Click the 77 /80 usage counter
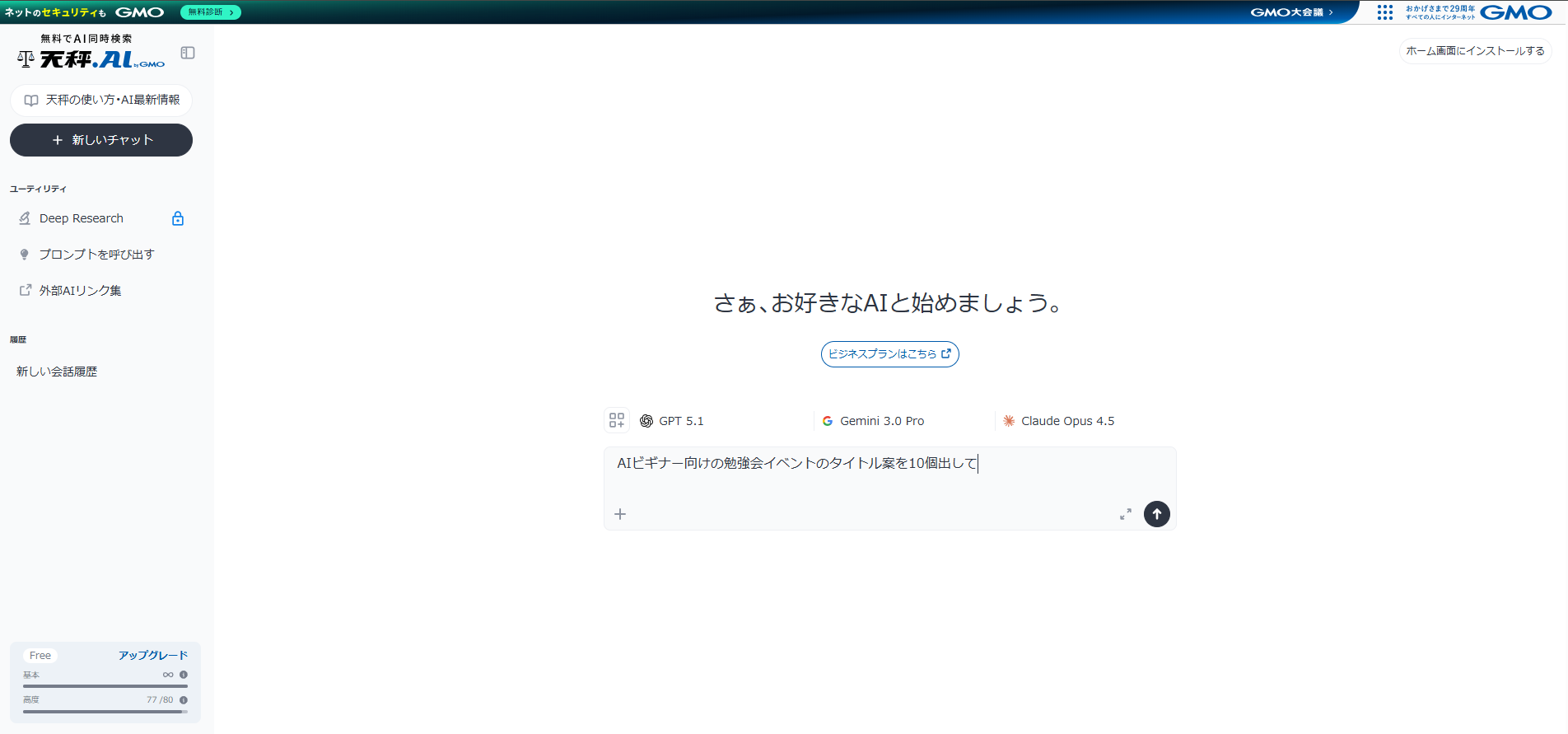The image size is (1568, 734). click(x=160, y=700)
